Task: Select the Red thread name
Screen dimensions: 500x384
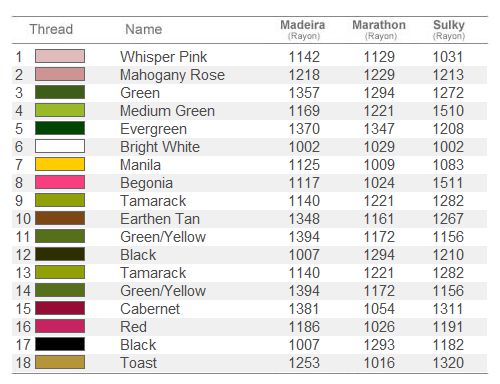Action: pyautogui.click(x=133, y=327)
